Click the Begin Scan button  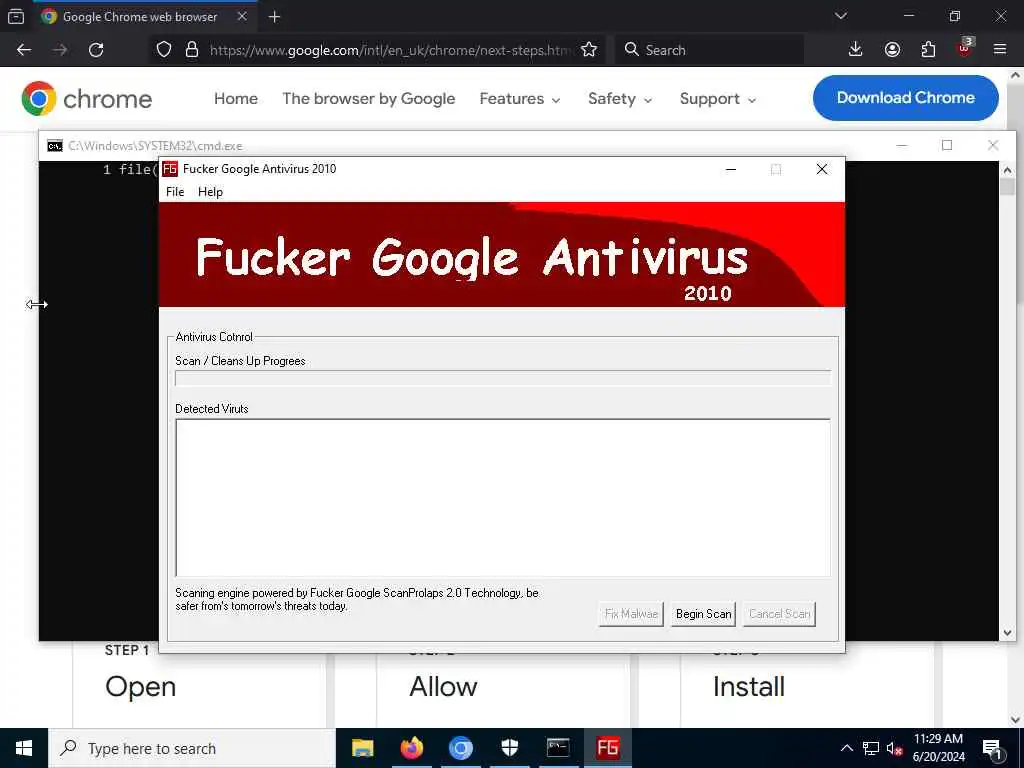click(703, 614)
